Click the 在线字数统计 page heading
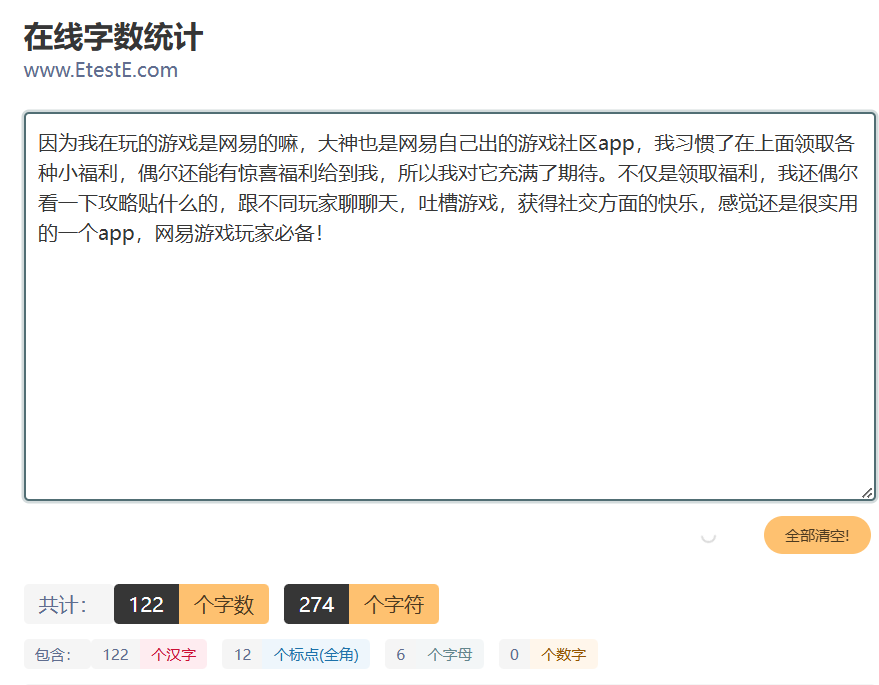 point(113,37)
